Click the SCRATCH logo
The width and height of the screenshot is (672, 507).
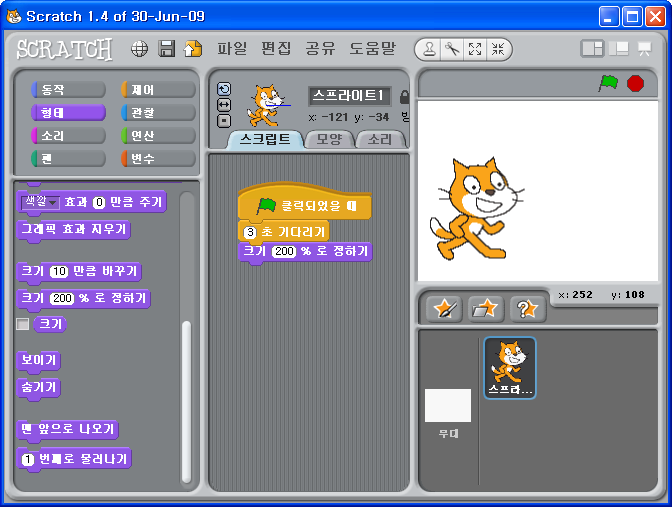click(x=65, y=49)
